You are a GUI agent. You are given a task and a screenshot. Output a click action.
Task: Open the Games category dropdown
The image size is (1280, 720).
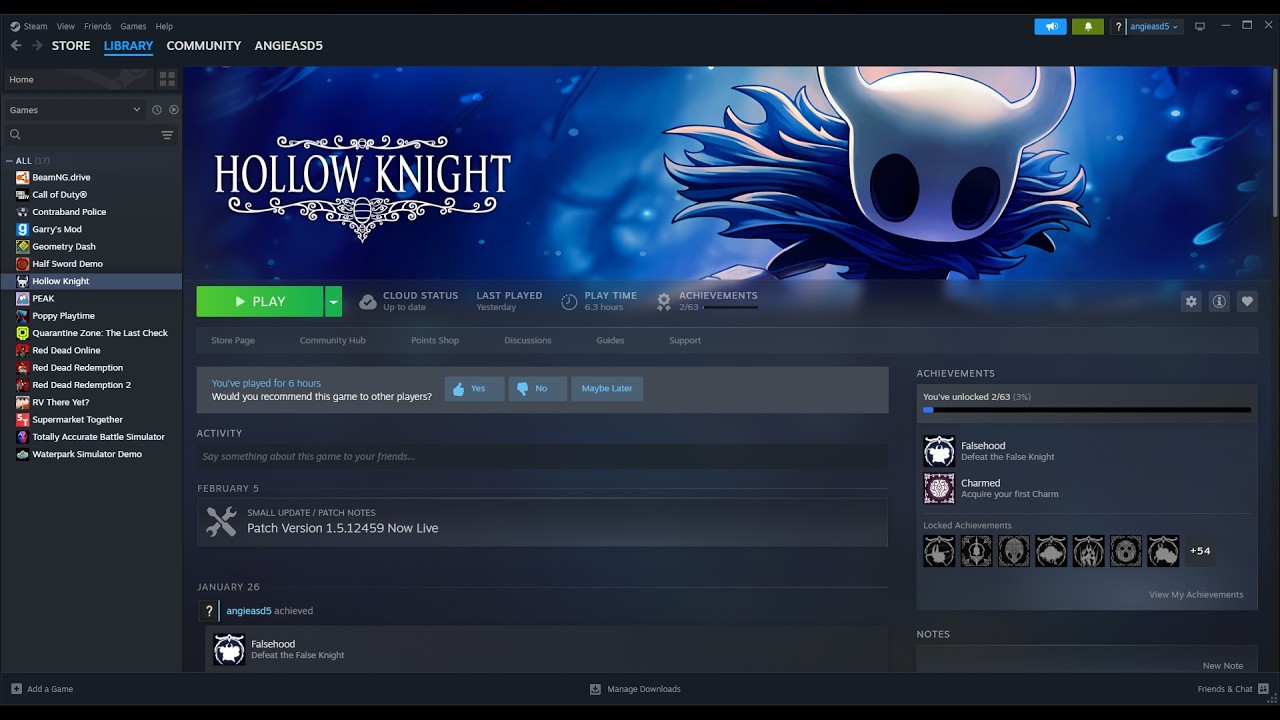click(x=75, y=110)
